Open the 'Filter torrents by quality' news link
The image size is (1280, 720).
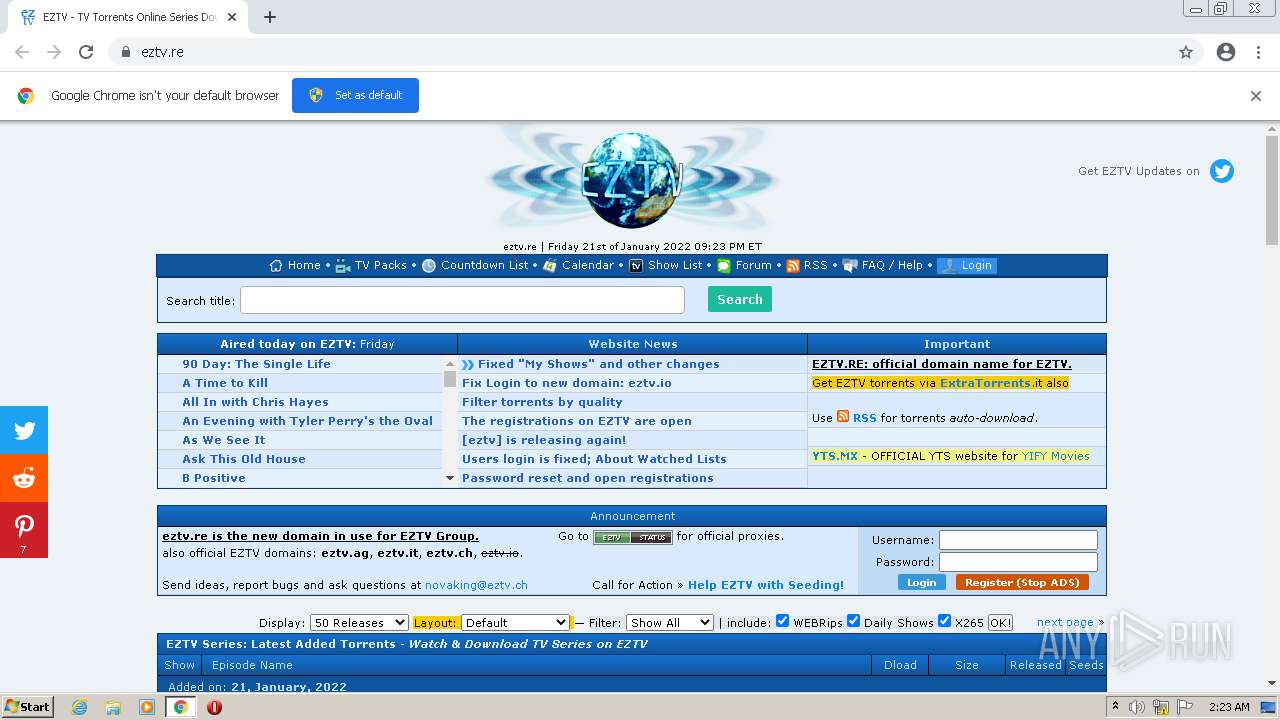click(542, 402)
